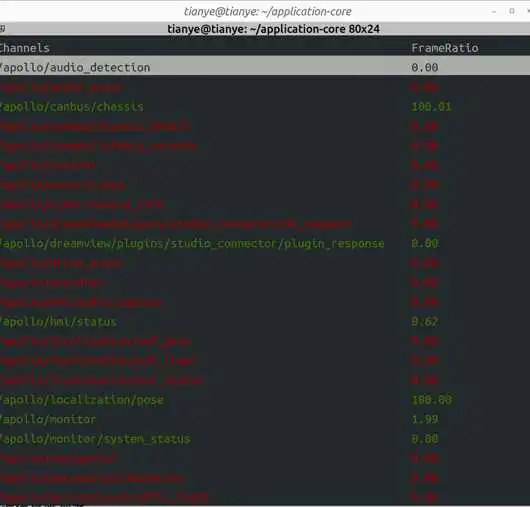Screen dimensions: 530x507
Task: Click the Channels column header
Action: tap(25, 48)
